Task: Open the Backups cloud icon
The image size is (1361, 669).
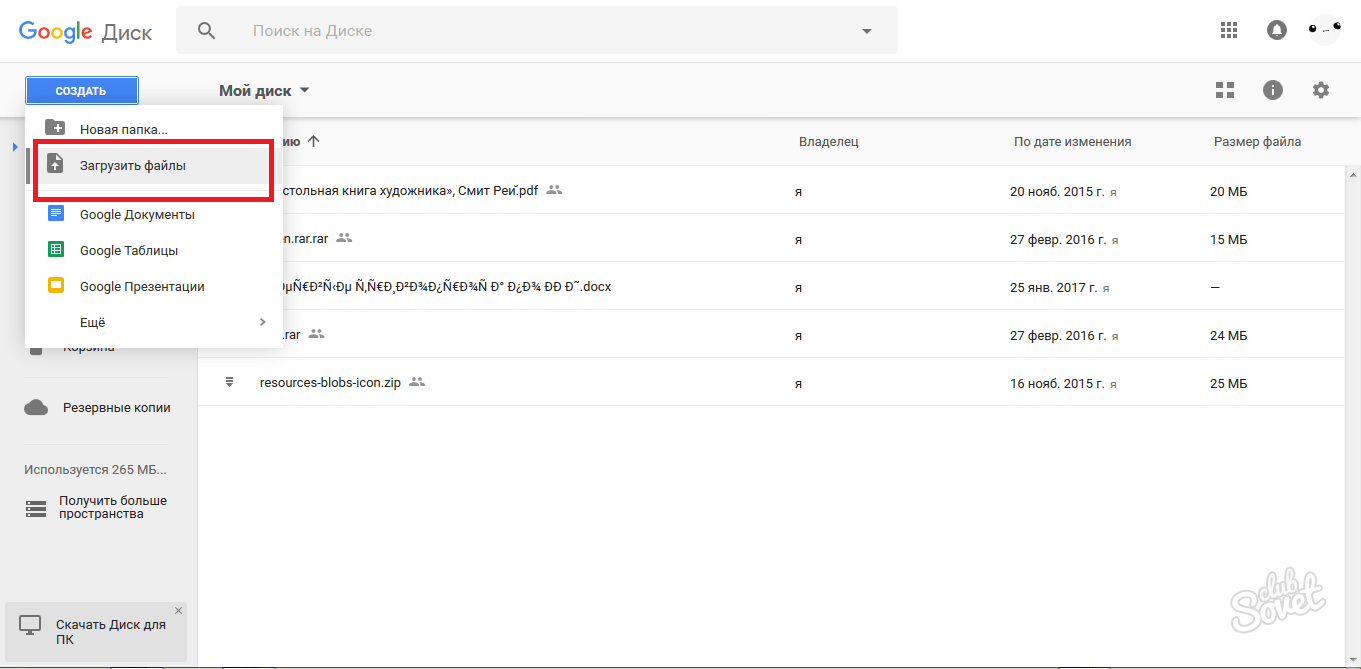Action: (37, 407)
